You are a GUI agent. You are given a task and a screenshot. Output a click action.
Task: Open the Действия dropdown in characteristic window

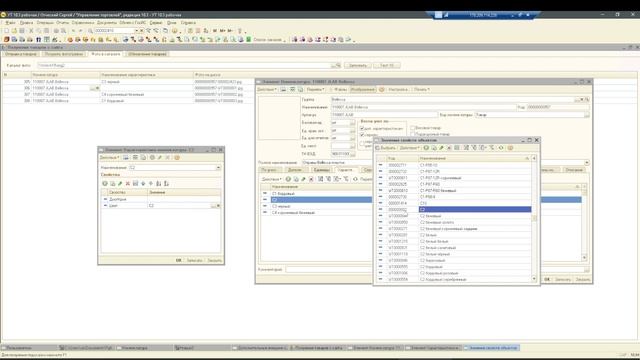tap(109, 158)
